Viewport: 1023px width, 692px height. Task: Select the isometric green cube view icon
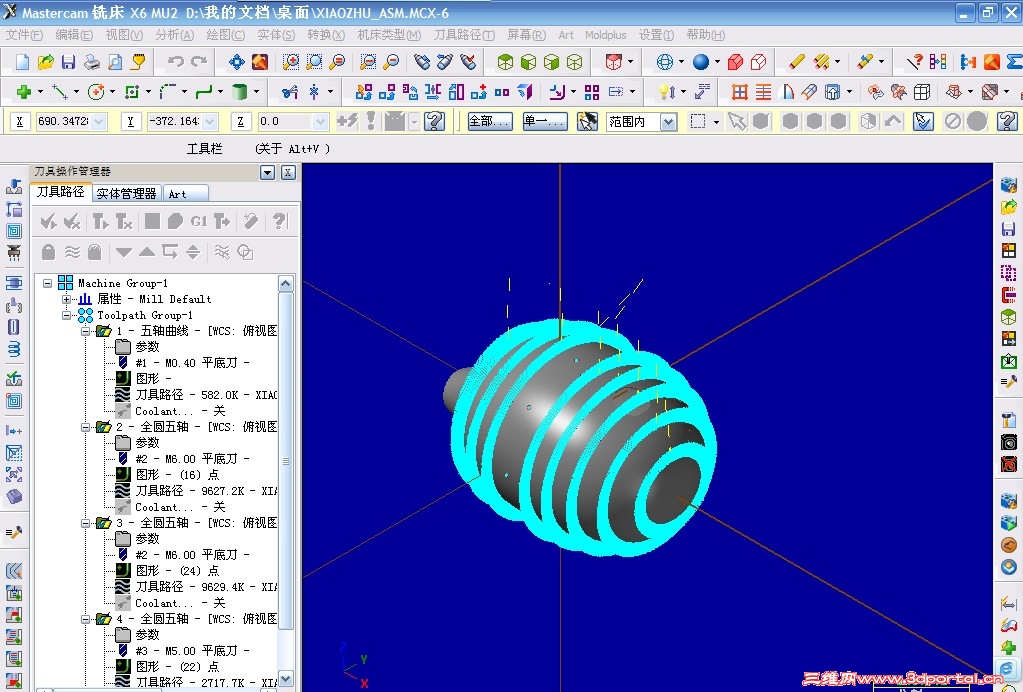[x=506, y=62]
